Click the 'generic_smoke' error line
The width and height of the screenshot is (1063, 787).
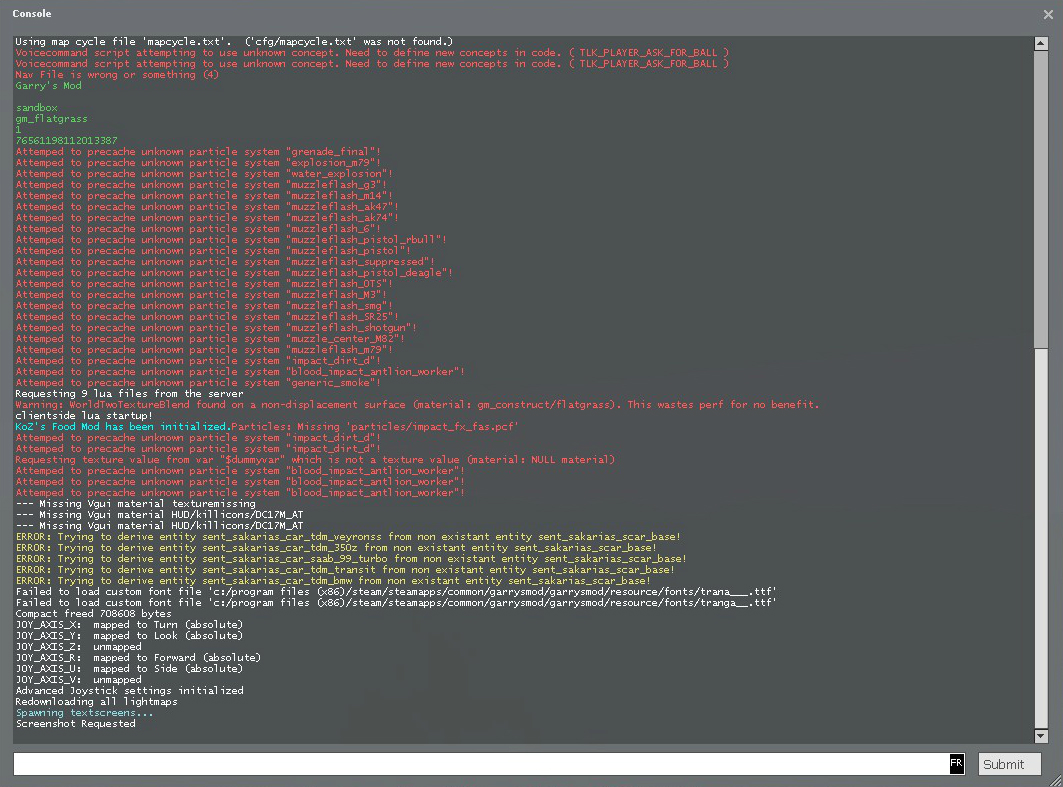198,382
